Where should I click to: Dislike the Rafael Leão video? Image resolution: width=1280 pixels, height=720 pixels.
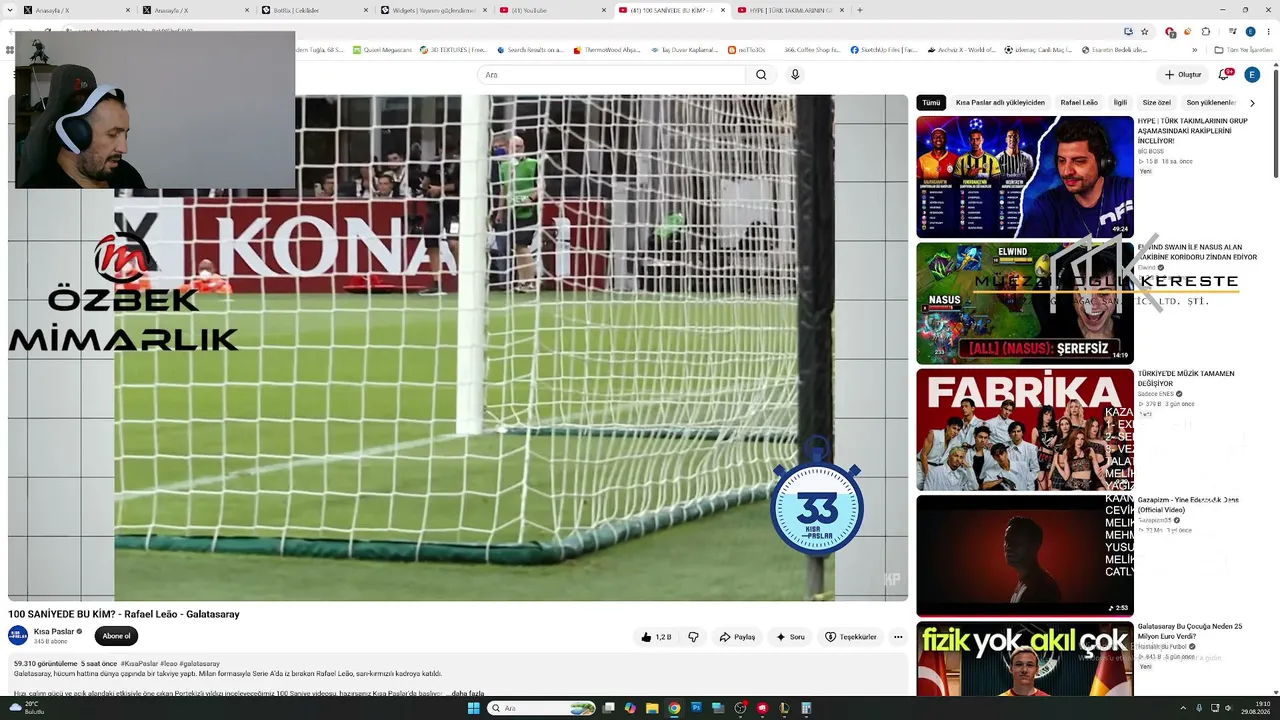tap(693, 637)
